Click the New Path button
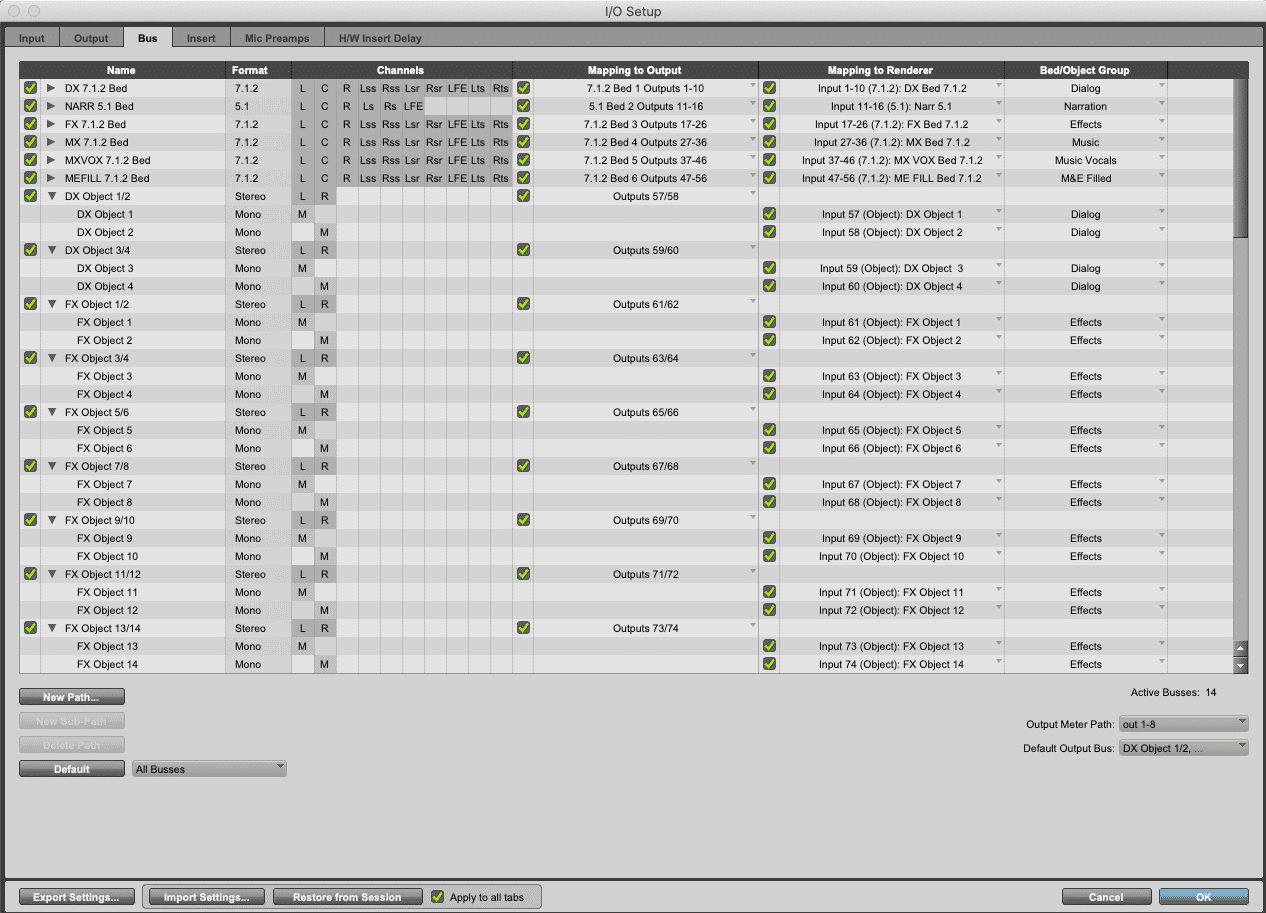Viewport: 1266px width, 913px height. (x=72, y=697)
